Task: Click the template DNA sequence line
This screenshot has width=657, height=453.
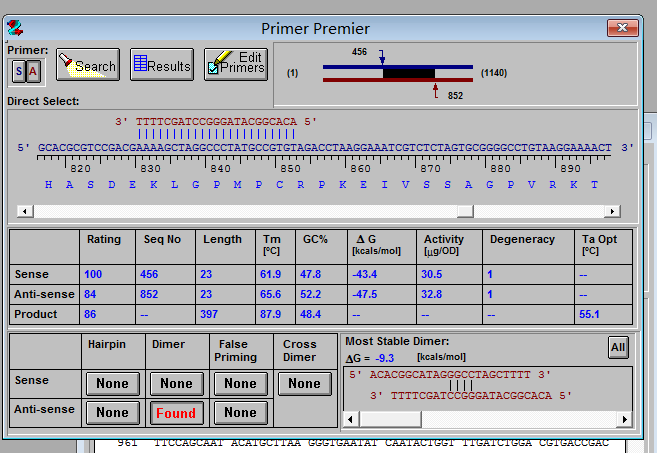Action: (325, 148)
